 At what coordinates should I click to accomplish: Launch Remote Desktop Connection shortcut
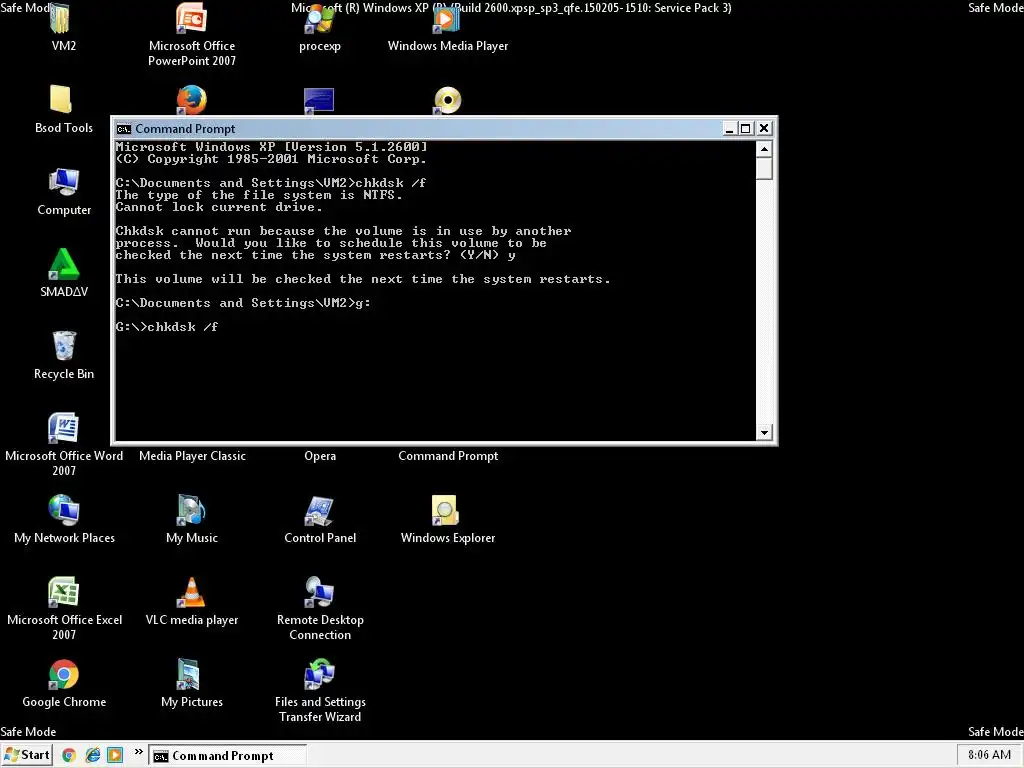[319, 592]
